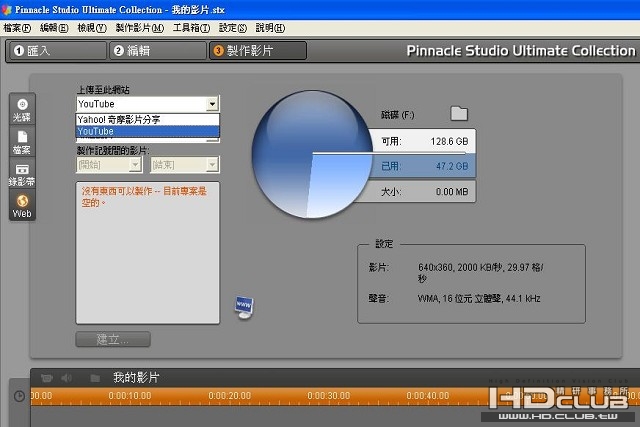The image size is (640, 427).
Task: Open the 檢視(V) menu
Action: 92,28
